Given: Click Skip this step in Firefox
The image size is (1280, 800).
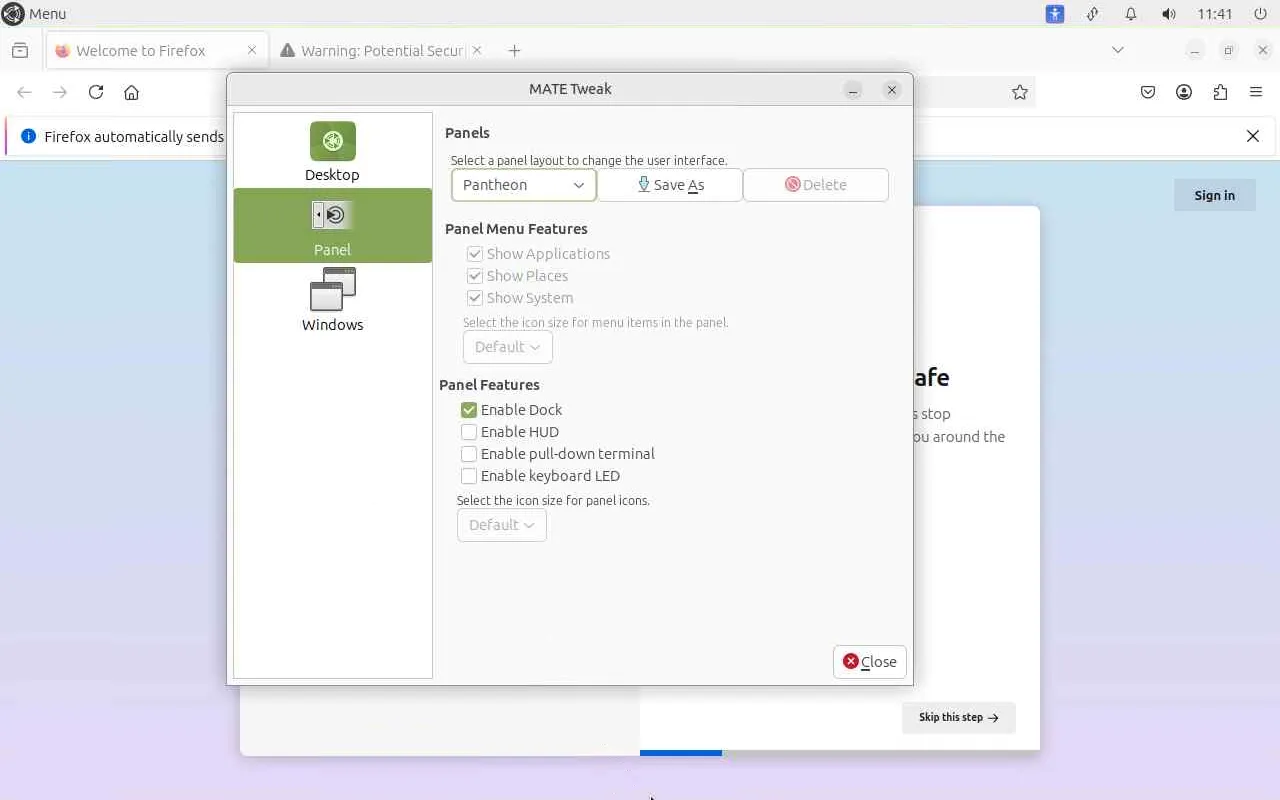Looking at the screenshot, I should (959, 717).
